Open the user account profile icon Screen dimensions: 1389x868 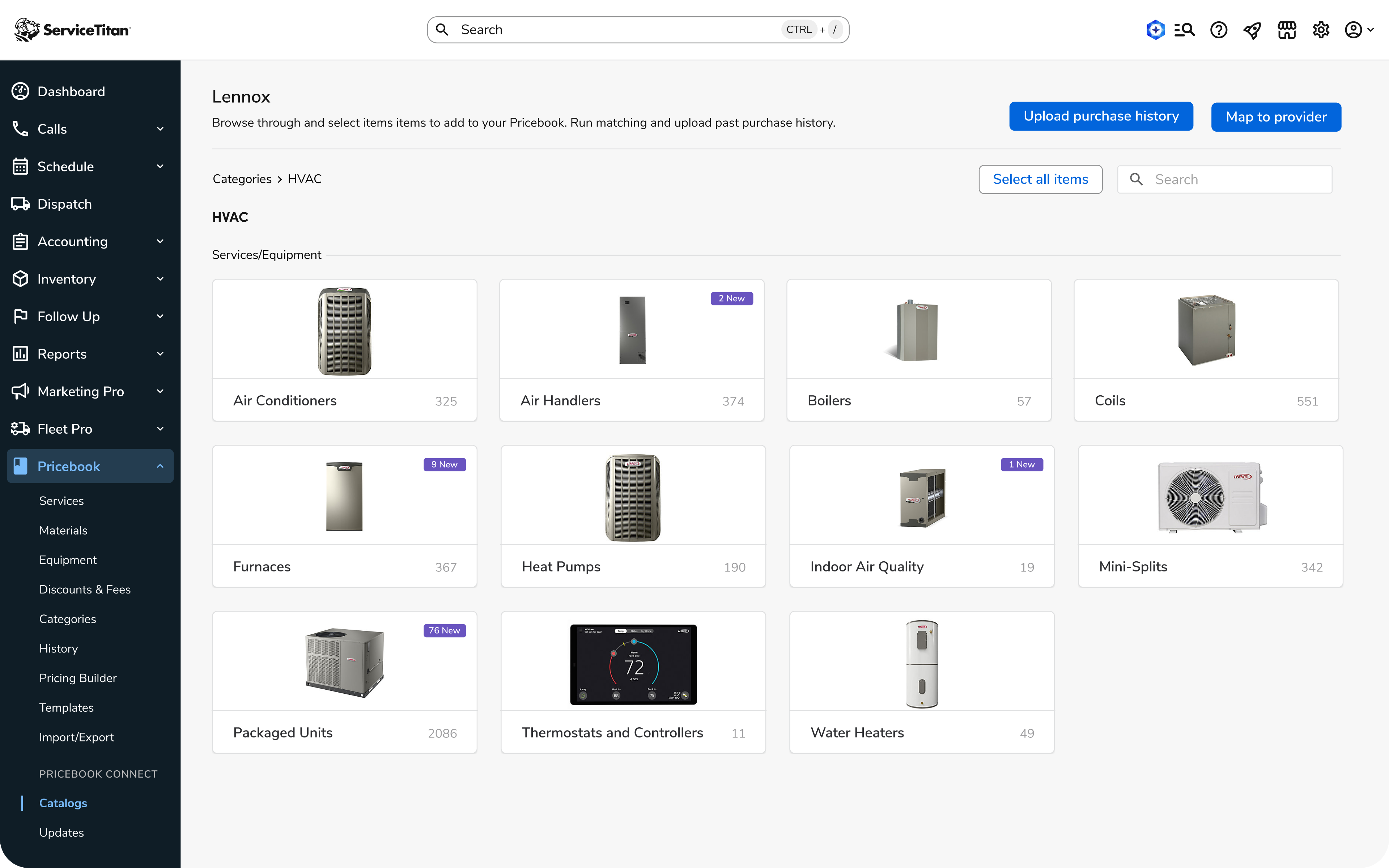point(1354,30)
